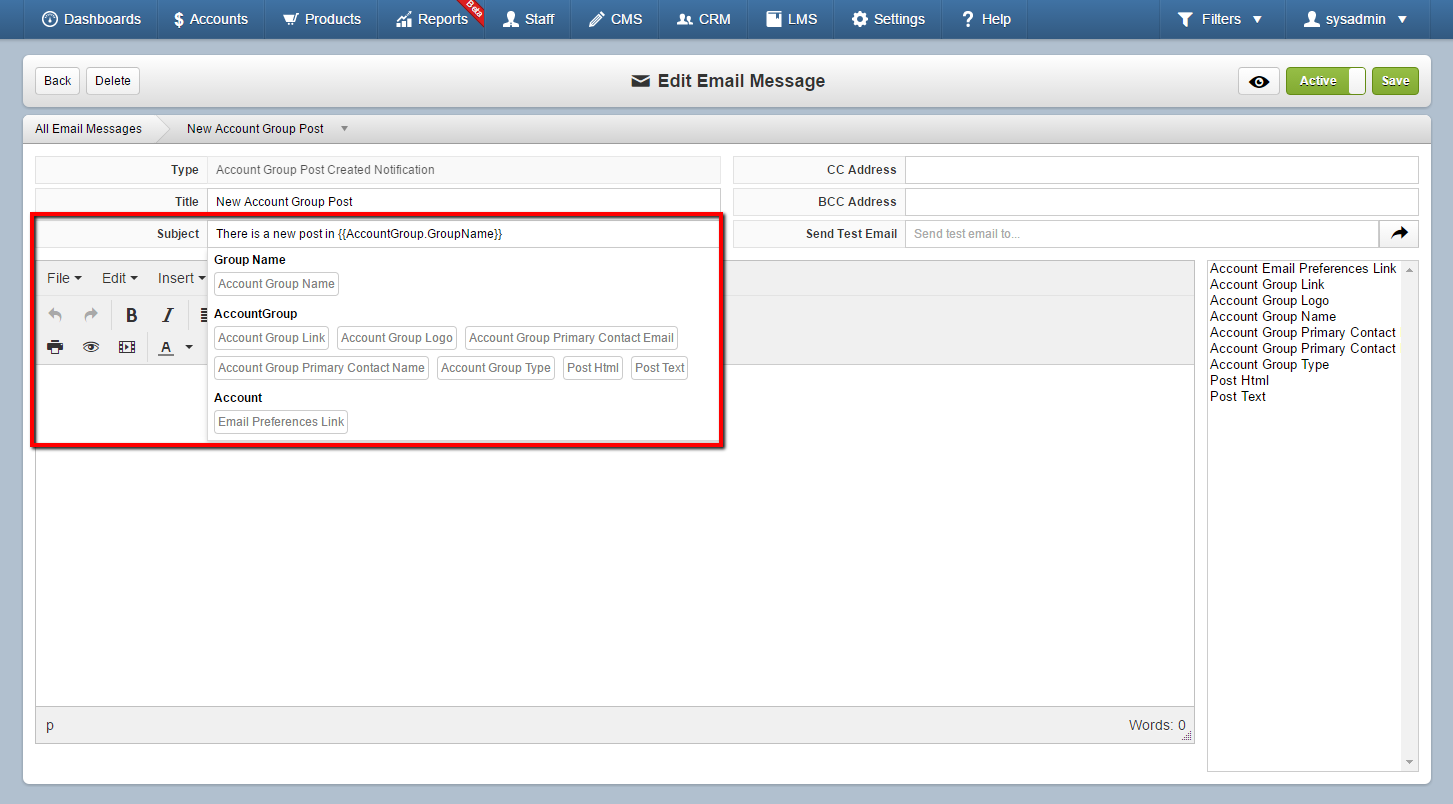Click into the Subject field

coord(463,234)
